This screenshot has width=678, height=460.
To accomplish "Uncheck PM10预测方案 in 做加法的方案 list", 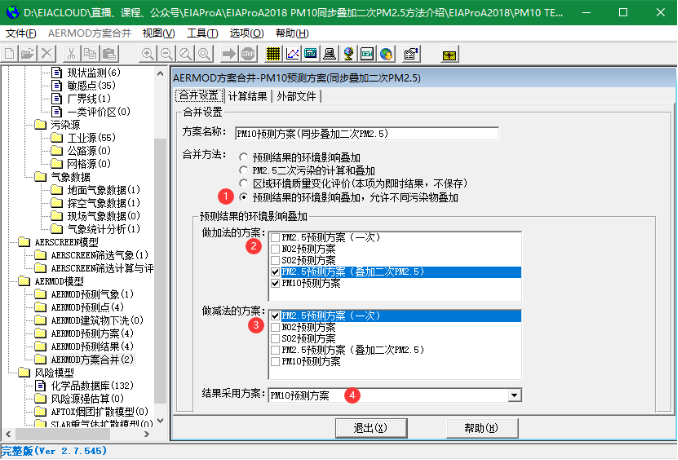I will (x=275, y=284).
